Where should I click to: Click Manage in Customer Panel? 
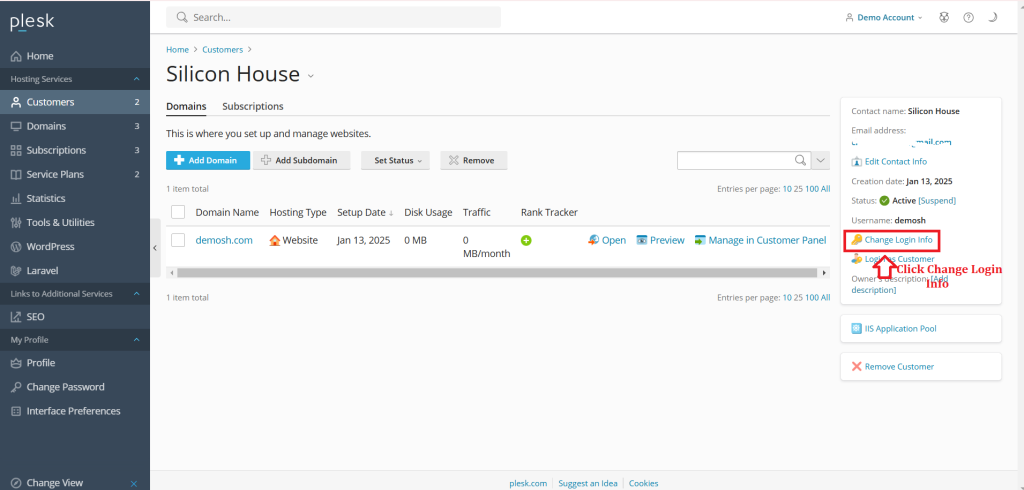point(761,240)
